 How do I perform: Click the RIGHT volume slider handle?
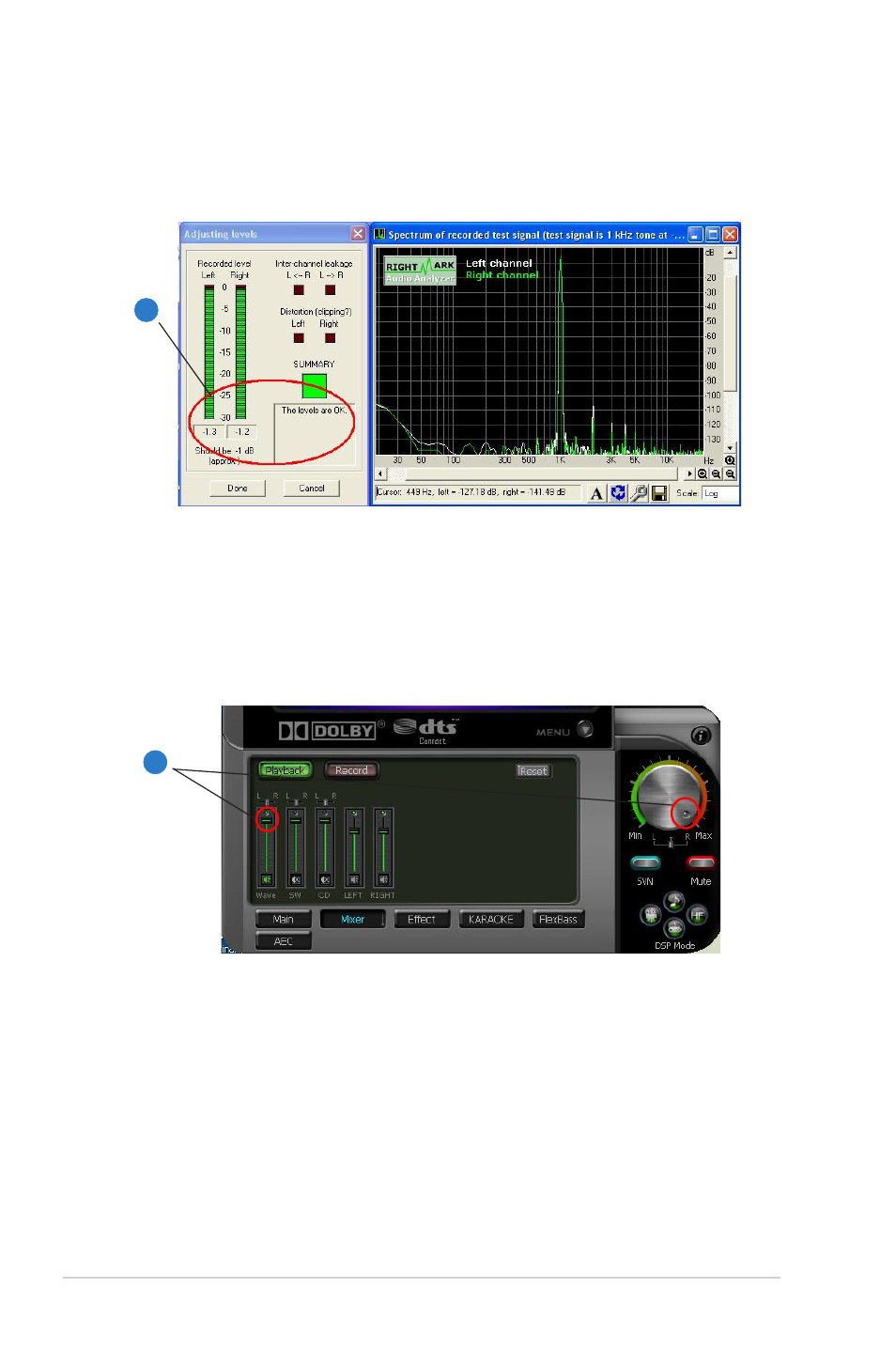(x=383, y=830)
